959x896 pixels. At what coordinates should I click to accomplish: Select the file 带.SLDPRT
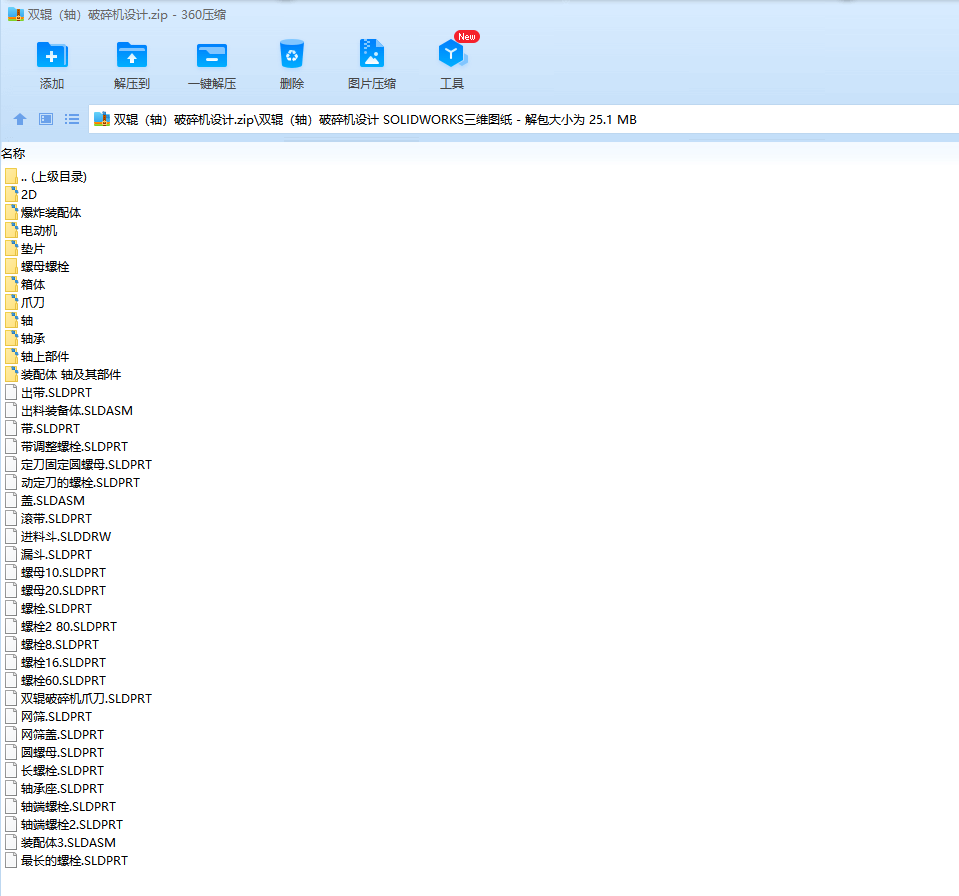pos(42,429)
